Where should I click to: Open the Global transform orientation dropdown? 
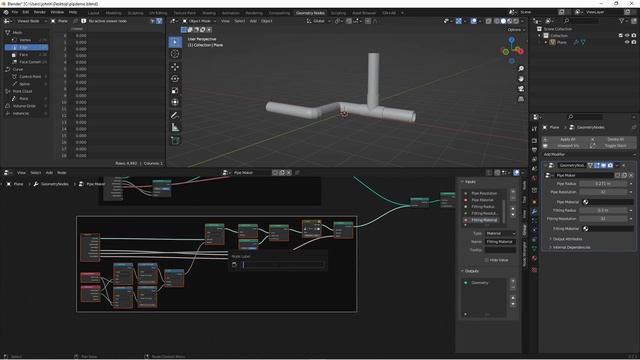[x=318, y=21]
